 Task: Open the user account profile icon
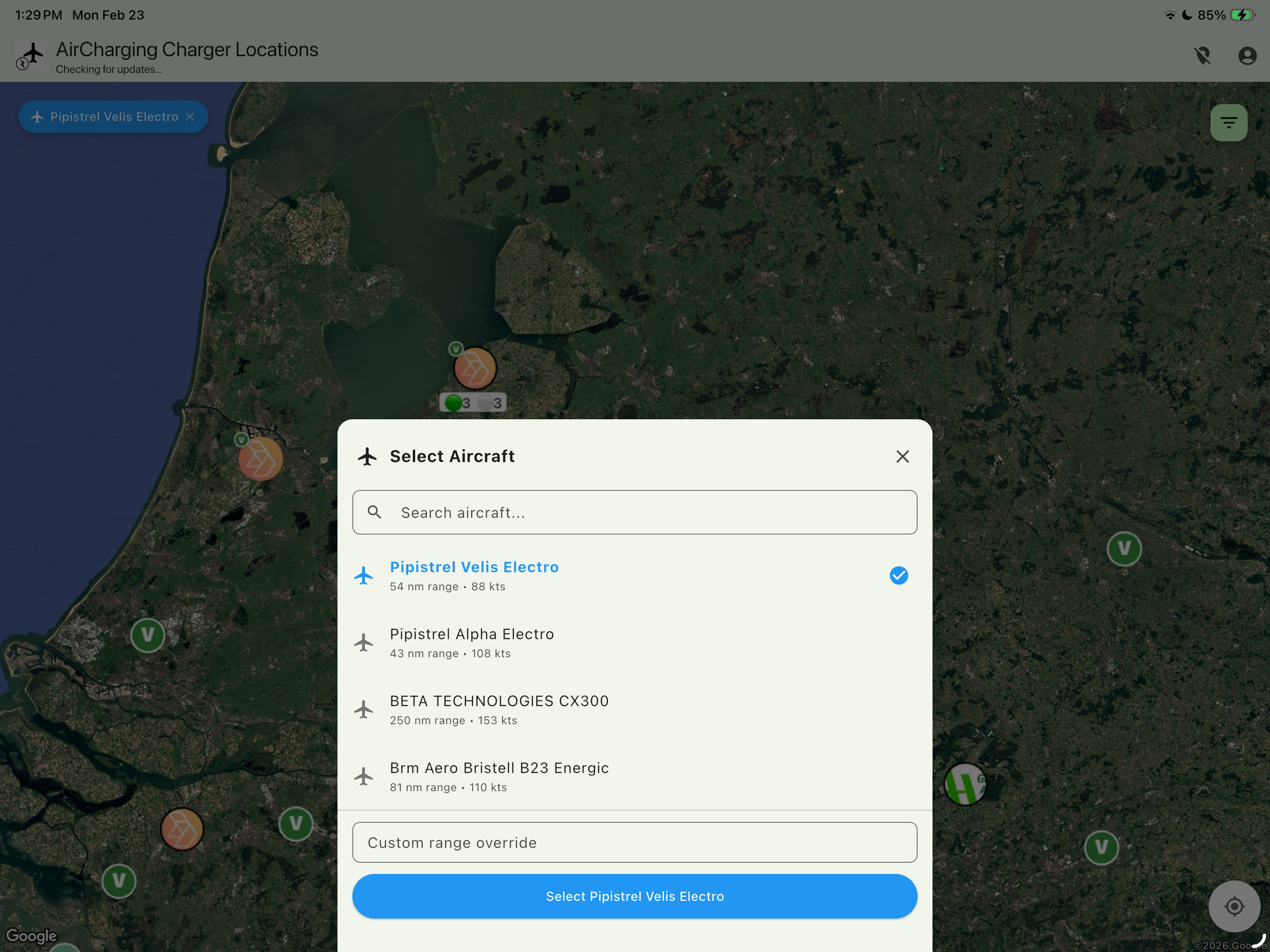[1247, 56]
